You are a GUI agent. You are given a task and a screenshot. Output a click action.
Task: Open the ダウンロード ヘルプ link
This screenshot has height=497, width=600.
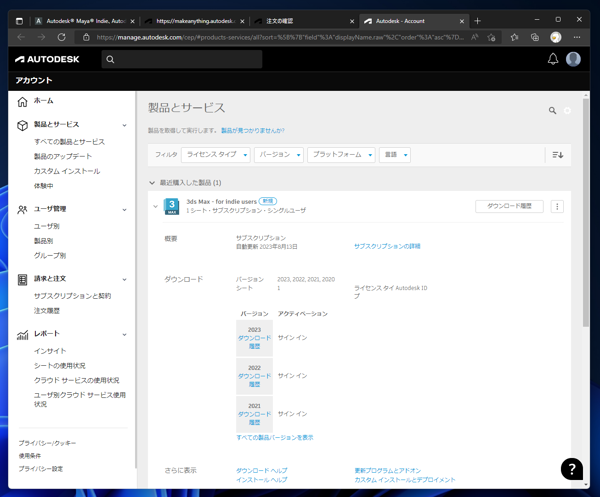pyautogui.click(x=262, y=471)
